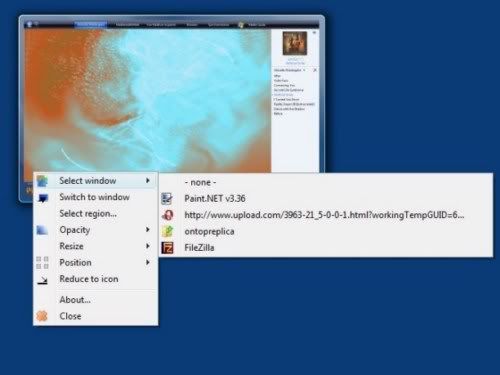Click the Select window icon
This screenshot has height=375, width=500.
(x=42, y=181)
